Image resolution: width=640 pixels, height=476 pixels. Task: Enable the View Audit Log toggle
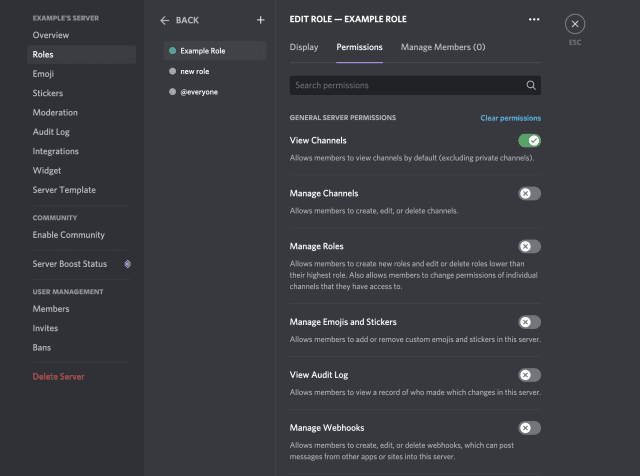(x=529, y=375)
